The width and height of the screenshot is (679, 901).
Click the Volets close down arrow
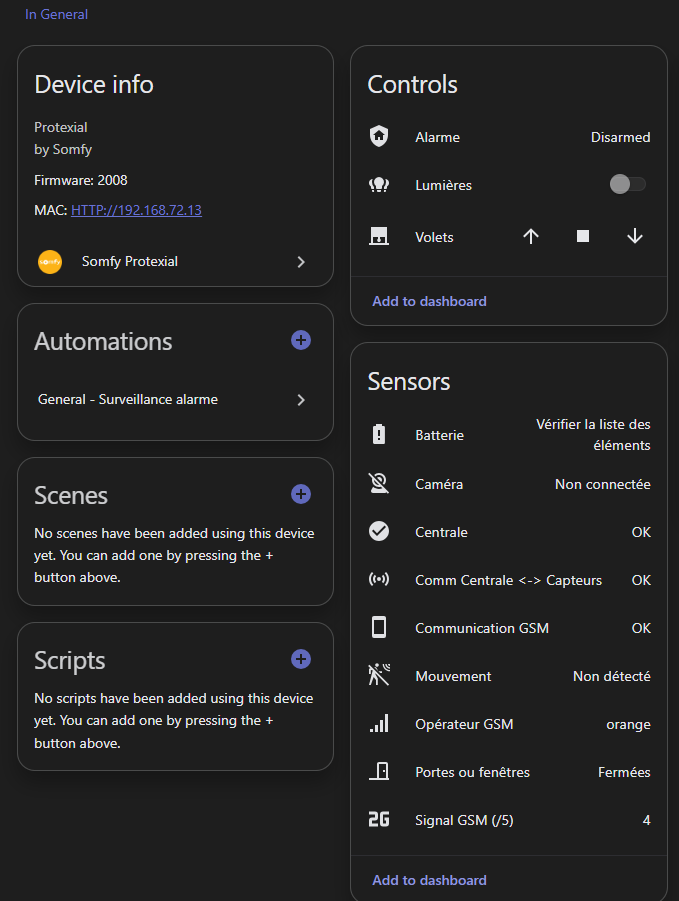coord(635,237)
